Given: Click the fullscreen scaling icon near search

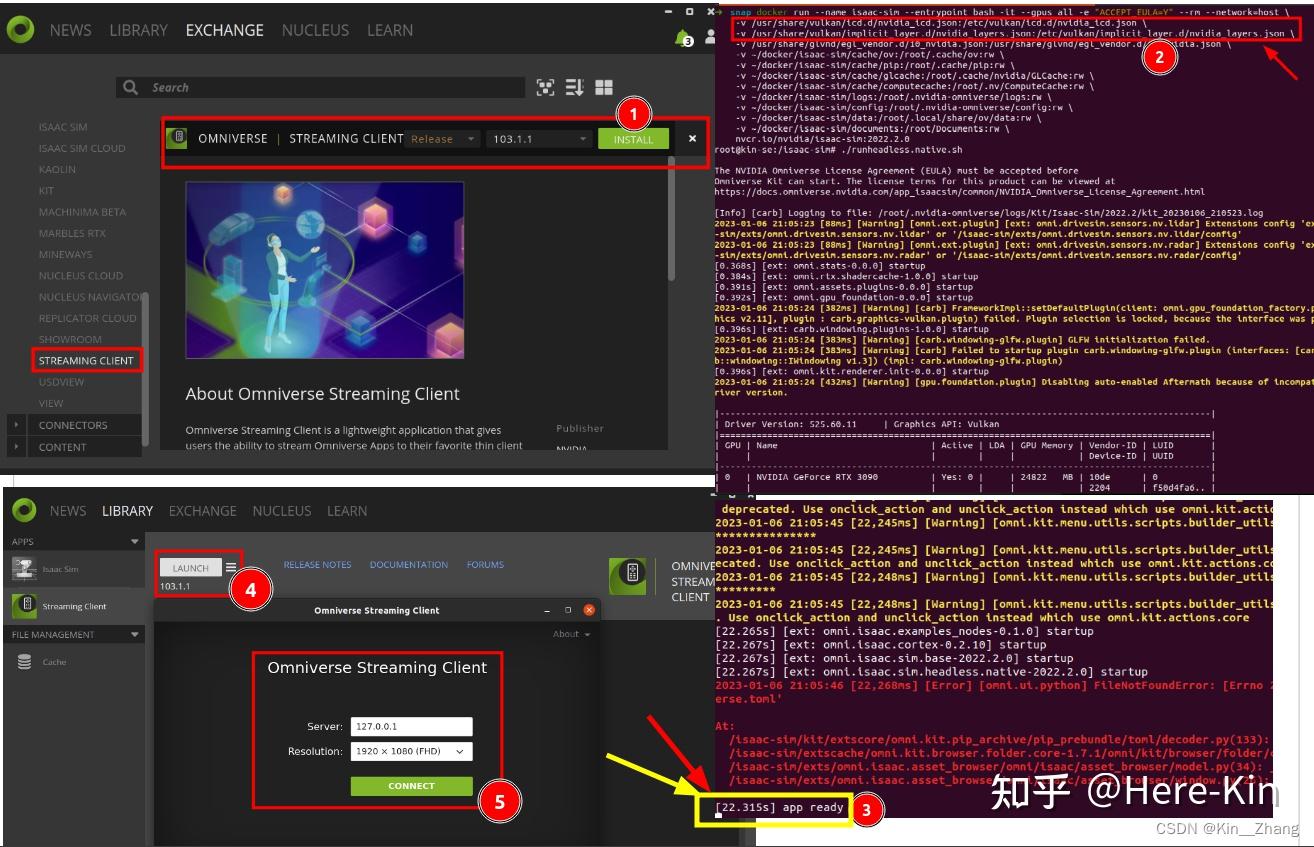Looking at the screenshot, I should tap(545, 88).
